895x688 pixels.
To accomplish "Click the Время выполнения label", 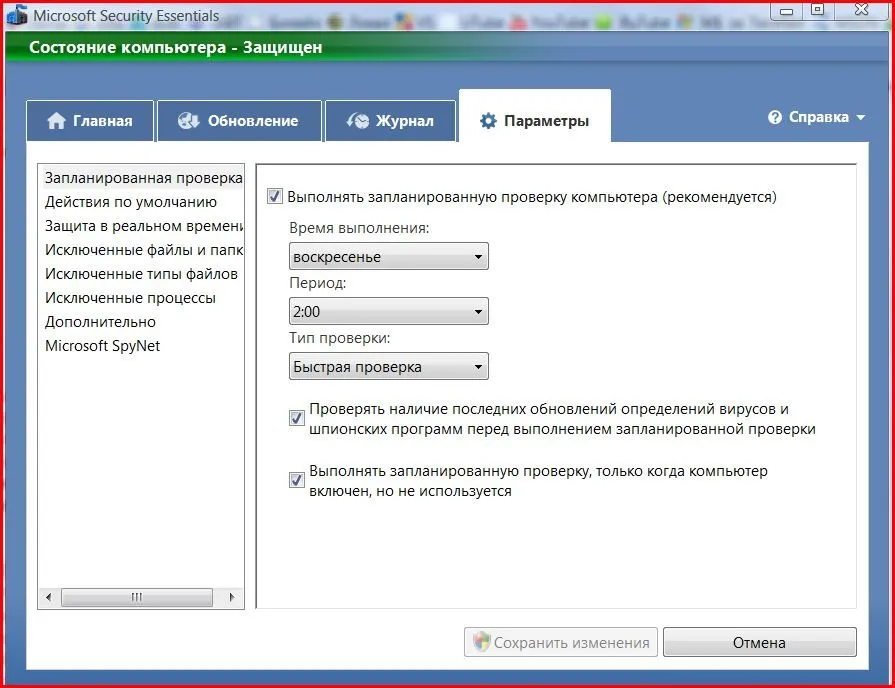I will (x=359, y=228).
